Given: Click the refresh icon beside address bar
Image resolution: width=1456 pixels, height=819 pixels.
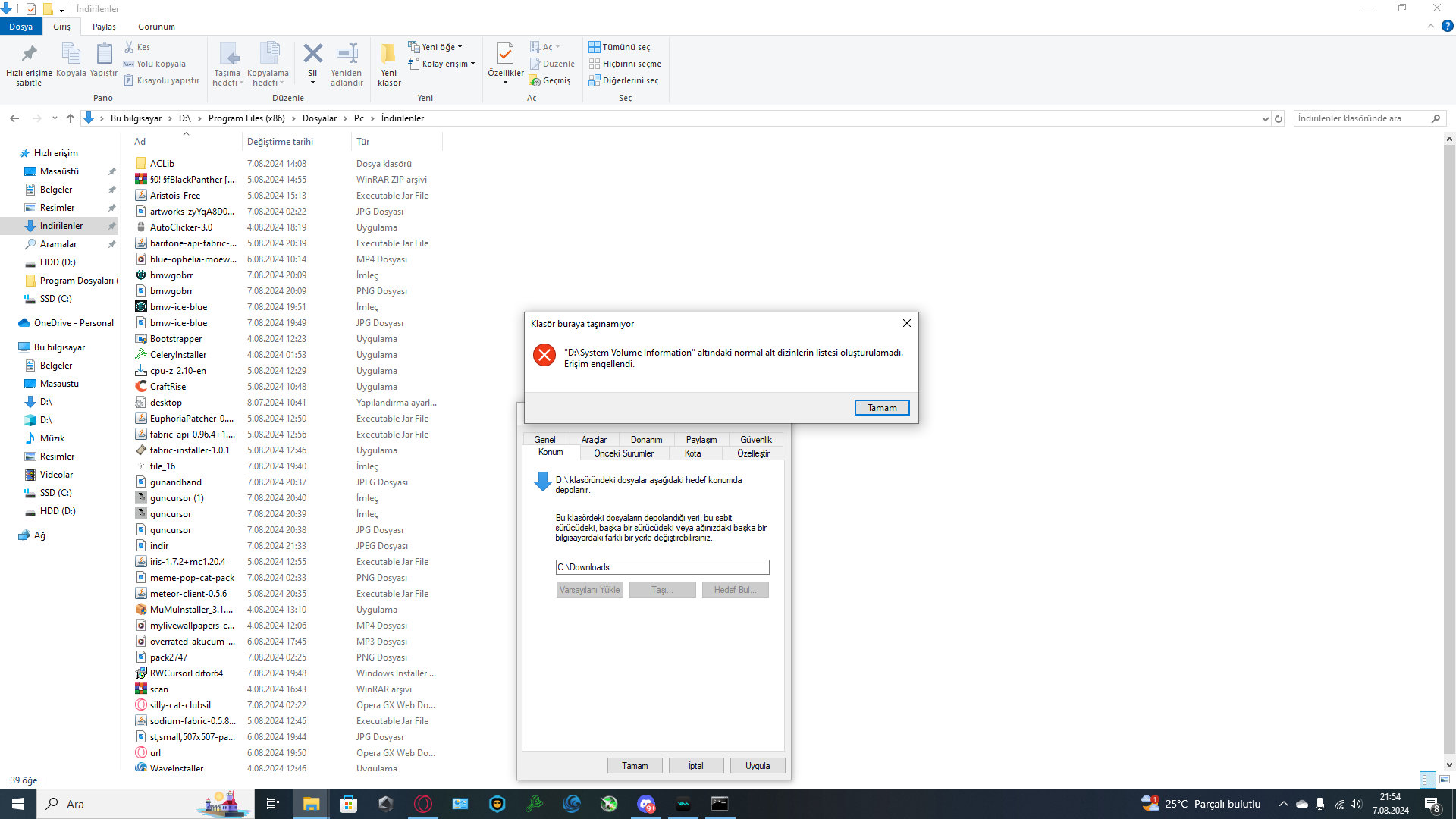Looking at the screenshot, I should [x=1279, y=118].
